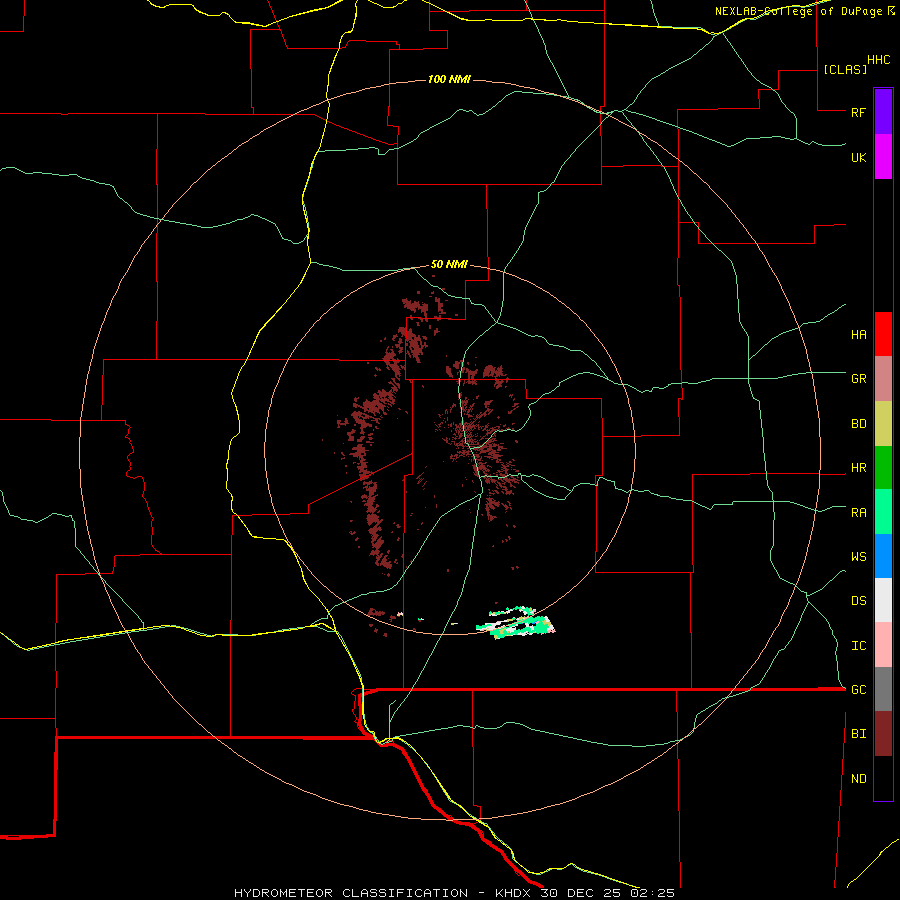Click the GC gray legend swatch
The width and height of the screenshot is (900, 900).
(883, 689)
